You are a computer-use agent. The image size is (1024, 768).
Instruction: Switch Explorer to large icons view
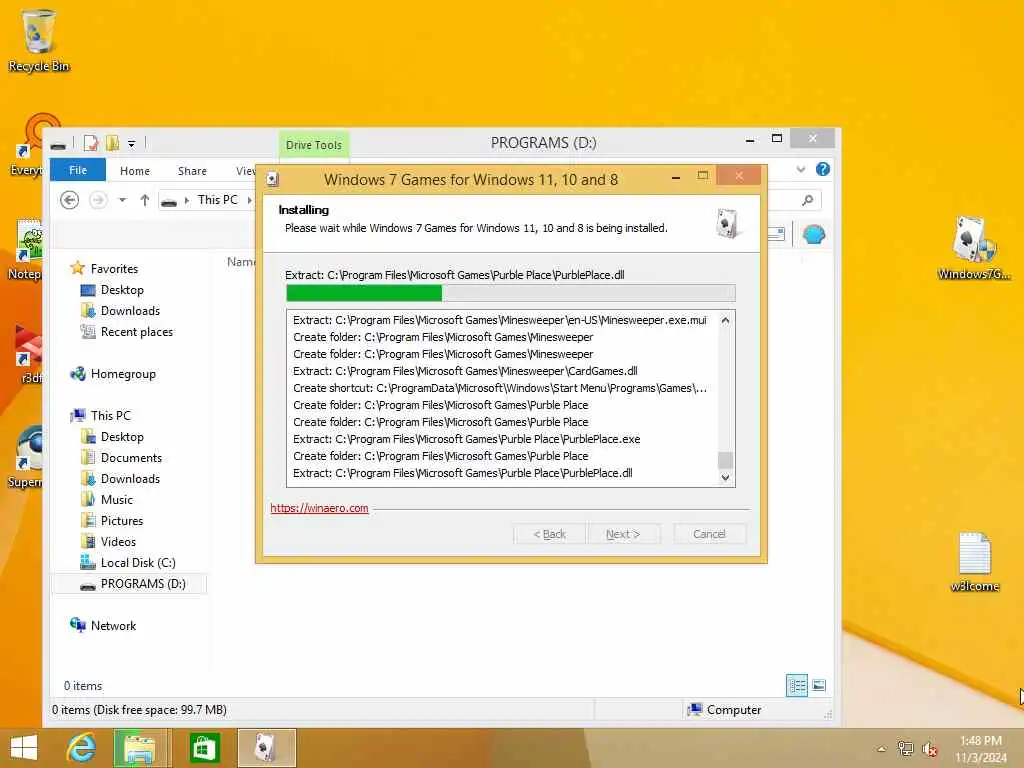pyautogui.click(x=819, y=685)
